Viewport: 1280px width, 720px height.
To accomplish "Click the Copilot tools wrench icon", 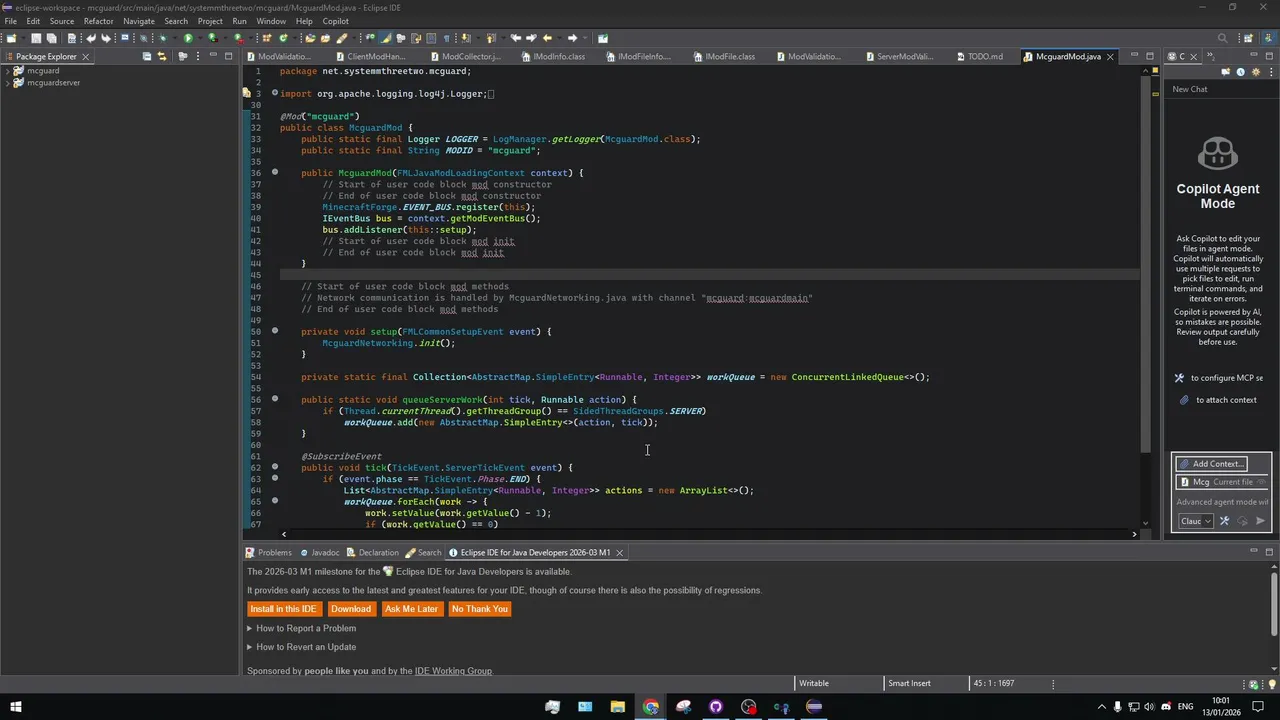I will point(1224,521).
